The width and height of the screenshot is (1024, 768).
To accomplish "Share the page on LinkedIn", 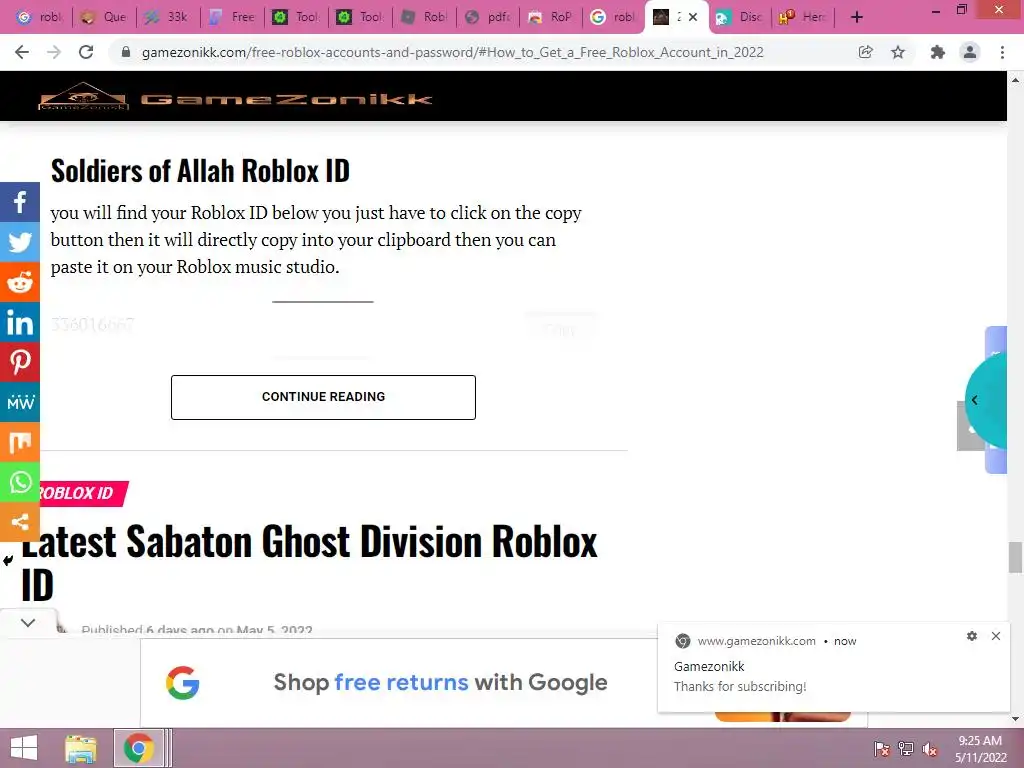I will 20,322.
